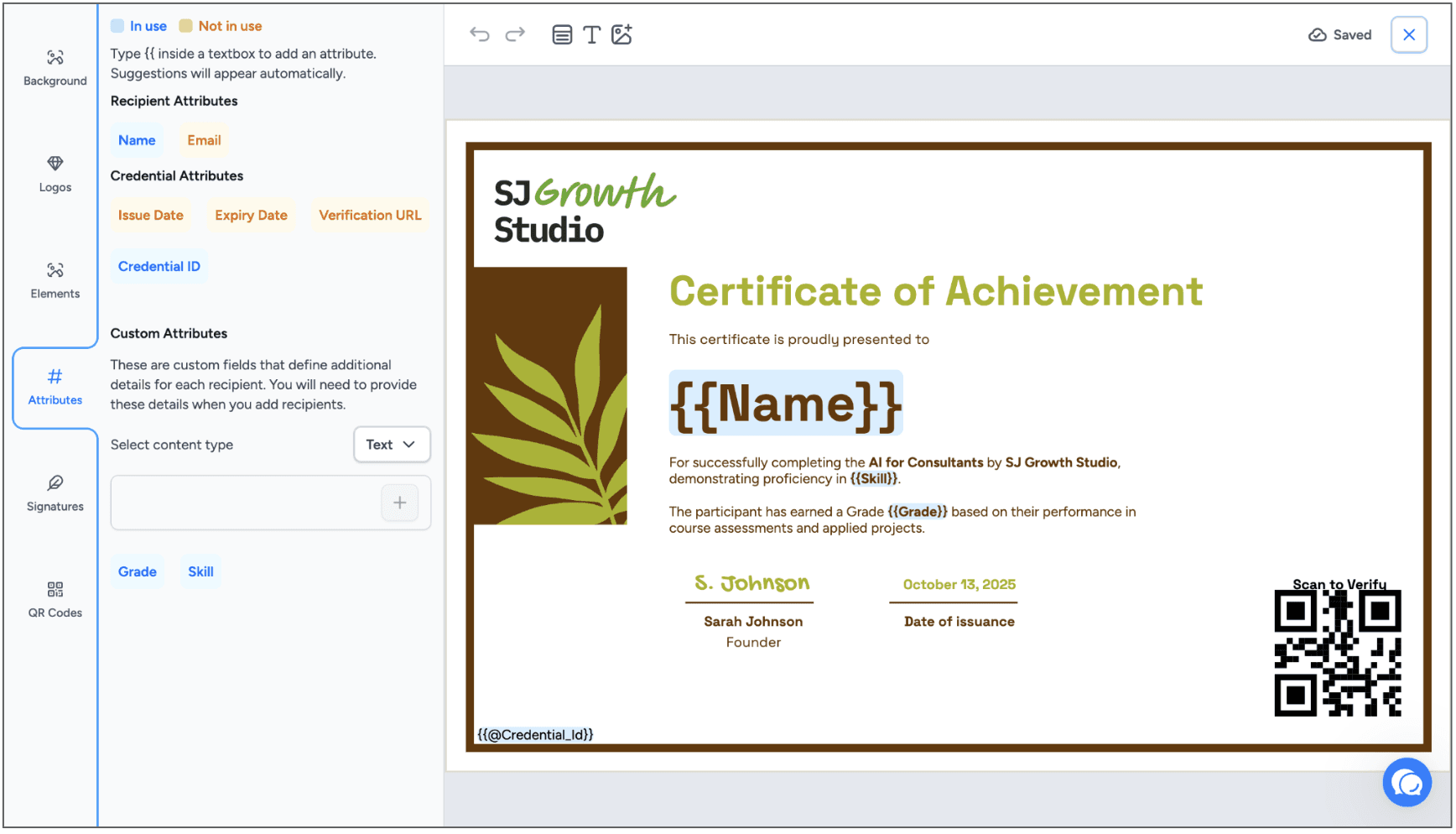Close the certificate editor
Screen dimensions: 1456x834
tap(1409, 34)
